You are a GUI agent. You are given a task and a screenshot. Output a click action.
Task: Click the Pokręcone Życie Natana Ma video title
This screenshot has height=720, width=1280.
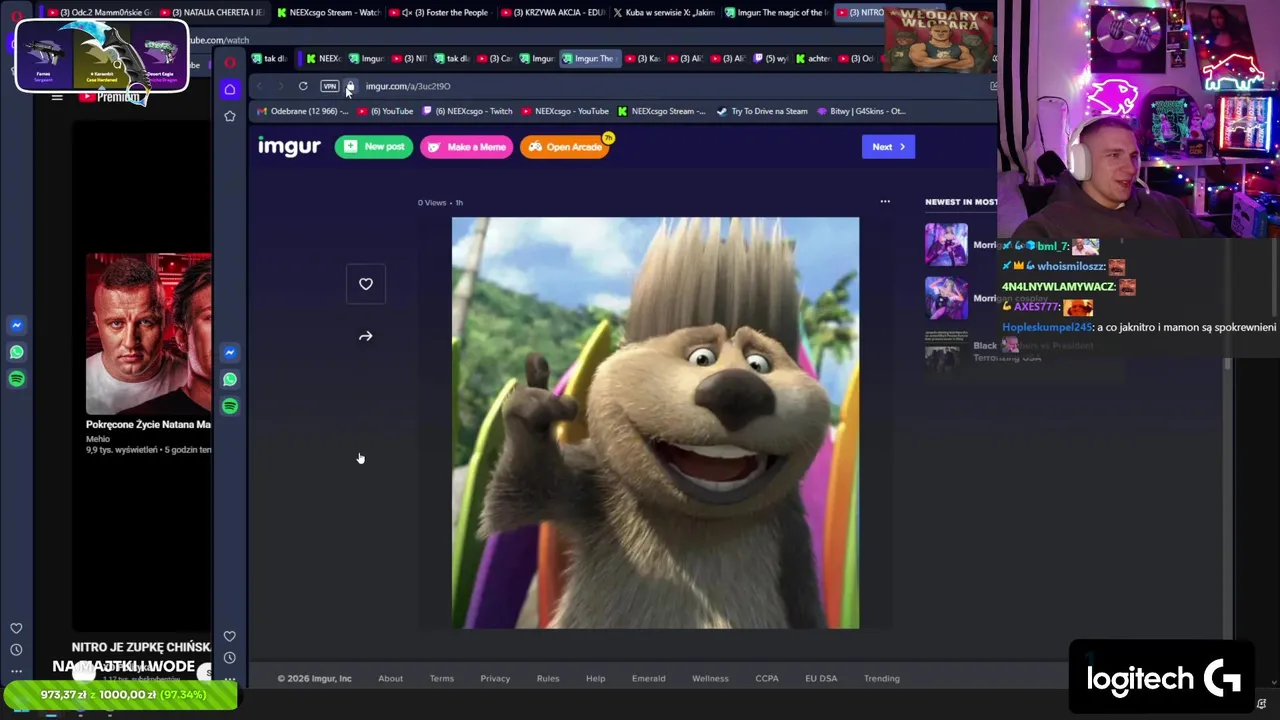tap(148, 424)
